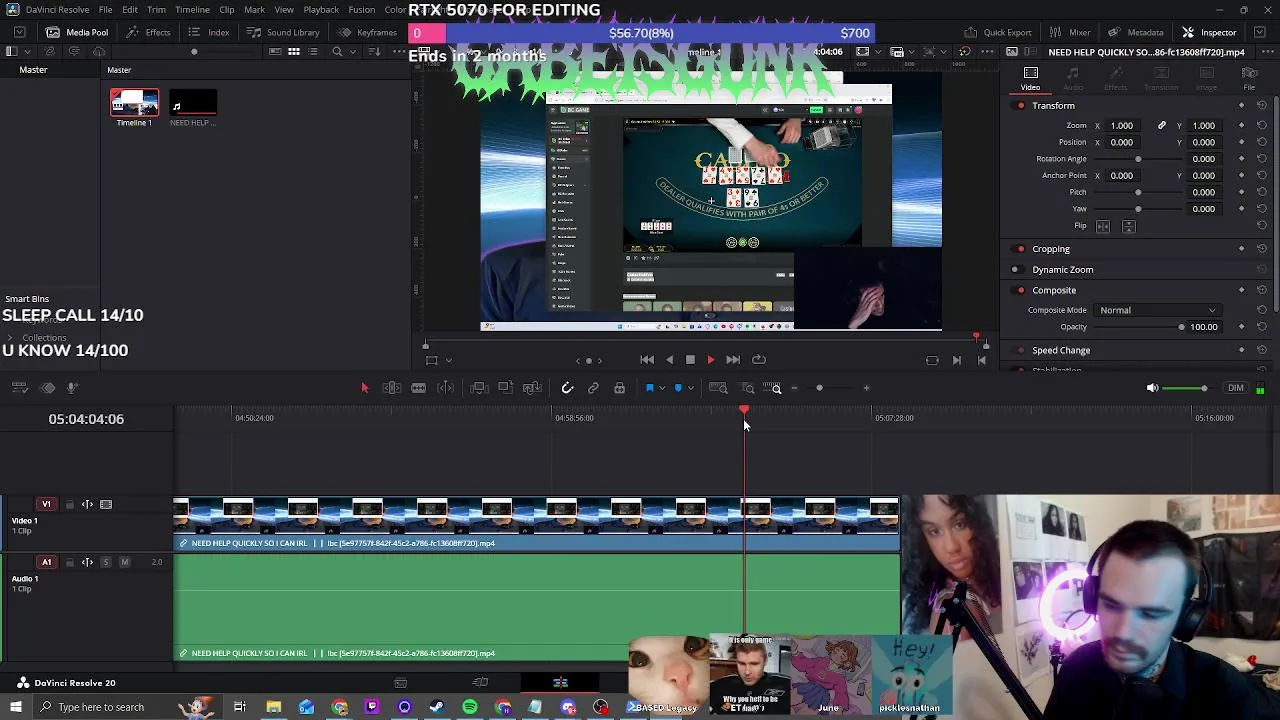Open the flag color dropdown arrow
The width and height of the screenshot is (1280, 720).
[x=661, y=388]
